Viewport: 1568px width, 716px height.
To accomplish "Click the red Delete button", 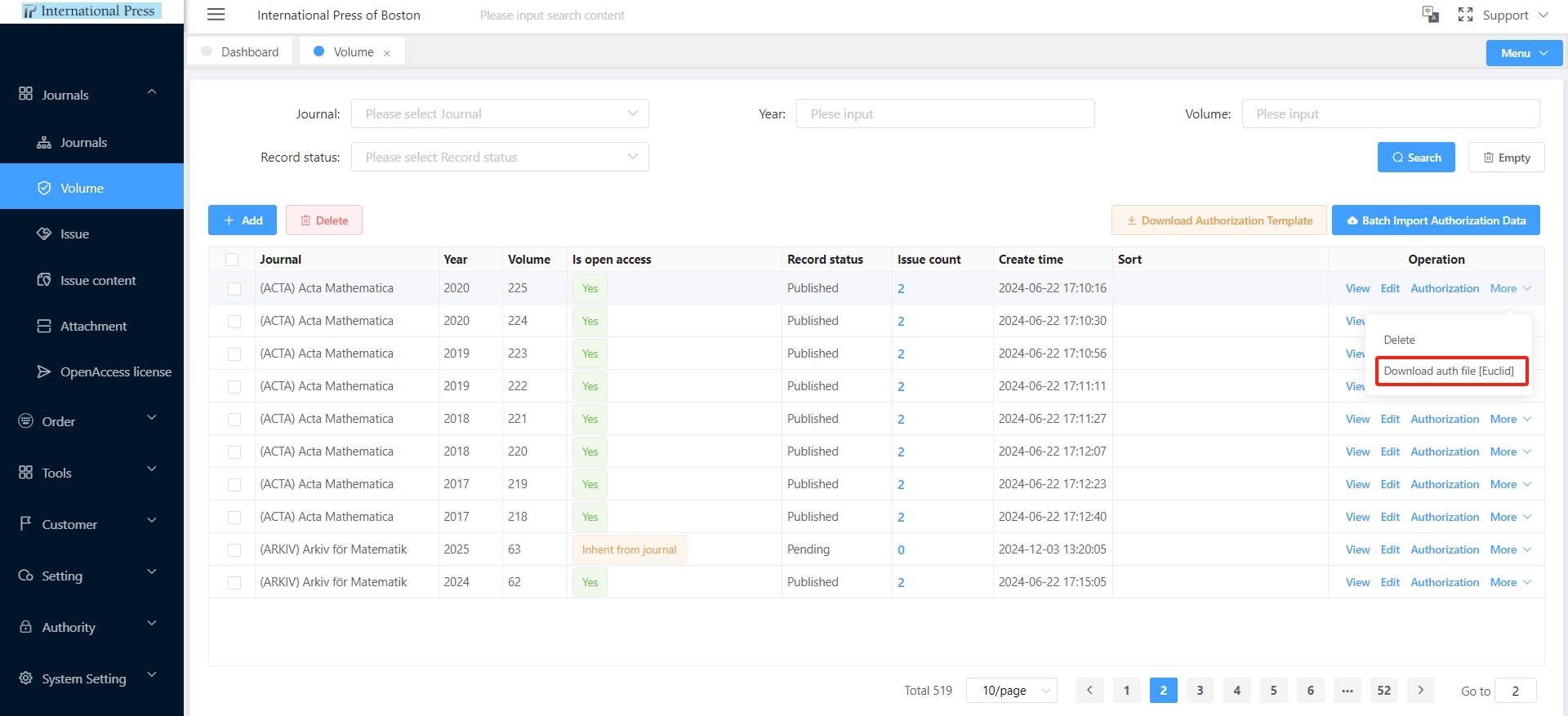I will 324,220.
